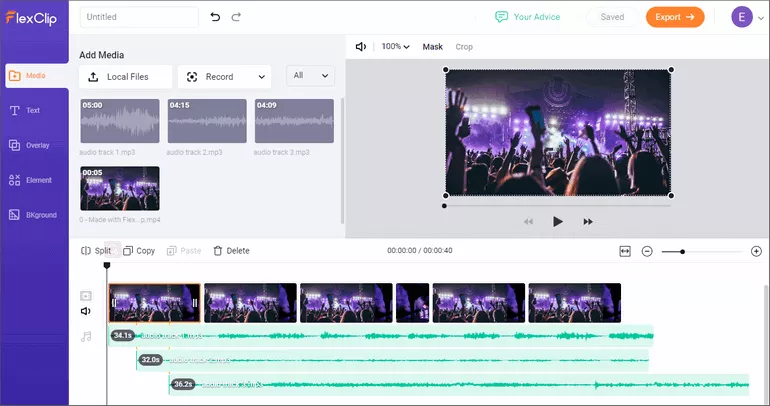Click the 00:00:00 / 00:00:40 time display
Image resolution: width=770 pixels, height=406 pixels.
coord(420,250)
